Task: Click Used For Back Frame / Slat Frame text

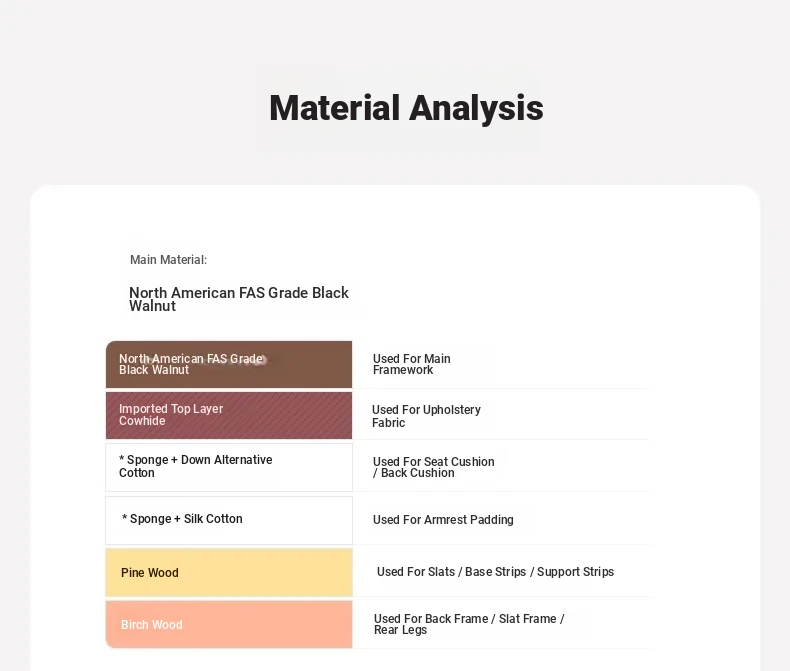Action: (x=469, y=624)
